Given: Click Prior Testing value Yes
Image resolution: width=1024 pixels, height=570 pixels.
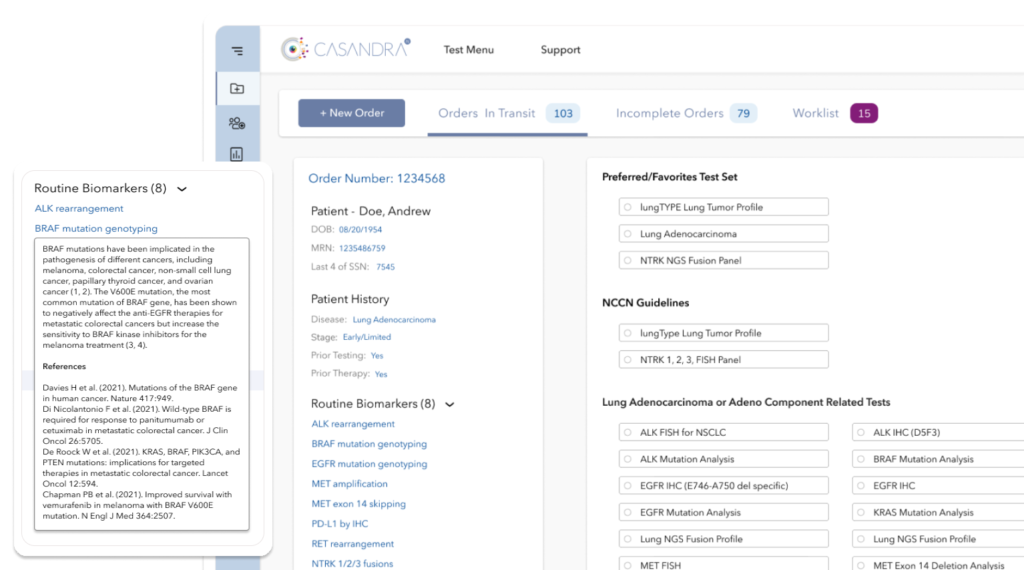Looking at the screenshot, I should tap(377, 356).
